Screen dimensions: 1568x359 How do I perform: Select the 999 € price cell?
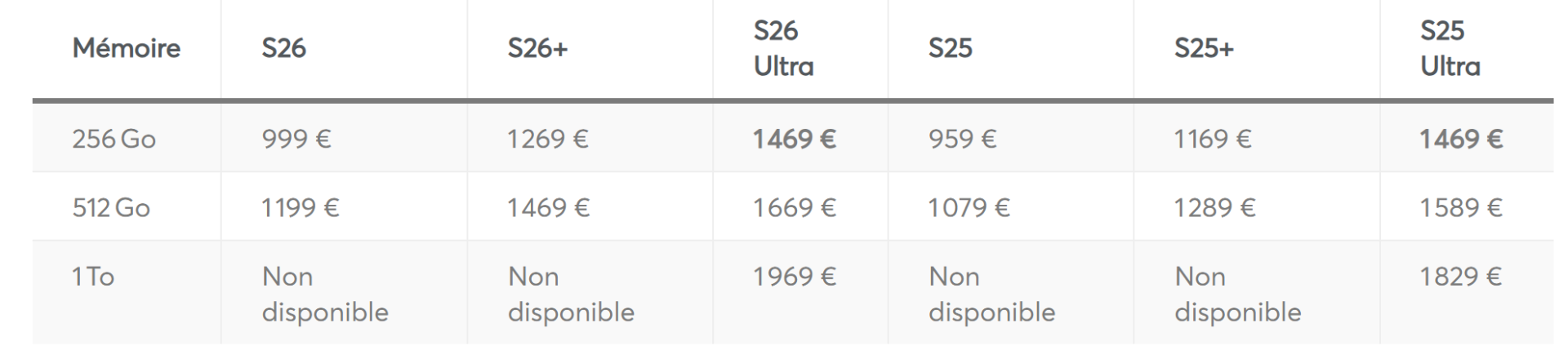coord(296,139)
